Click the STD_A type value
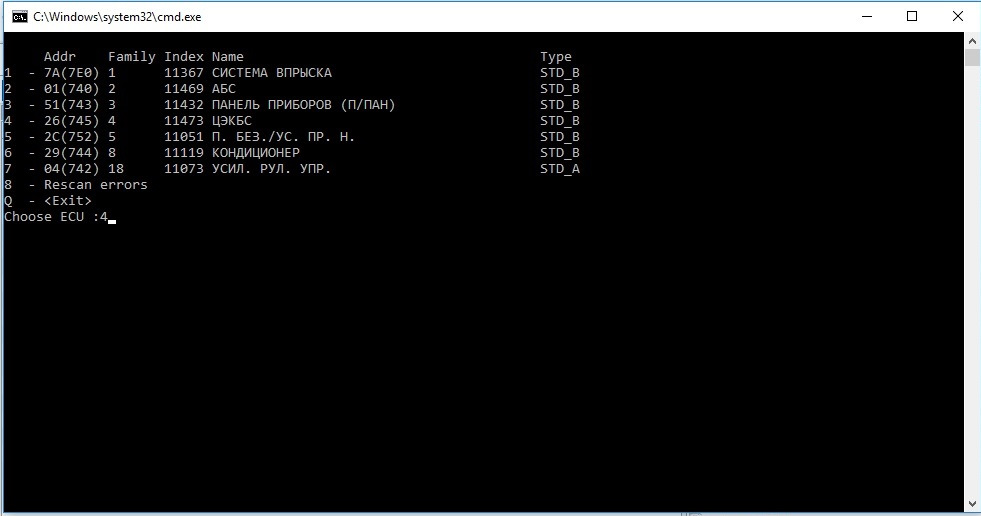The width and height of the screenshot is (981, 516). (x=560, y=169)
